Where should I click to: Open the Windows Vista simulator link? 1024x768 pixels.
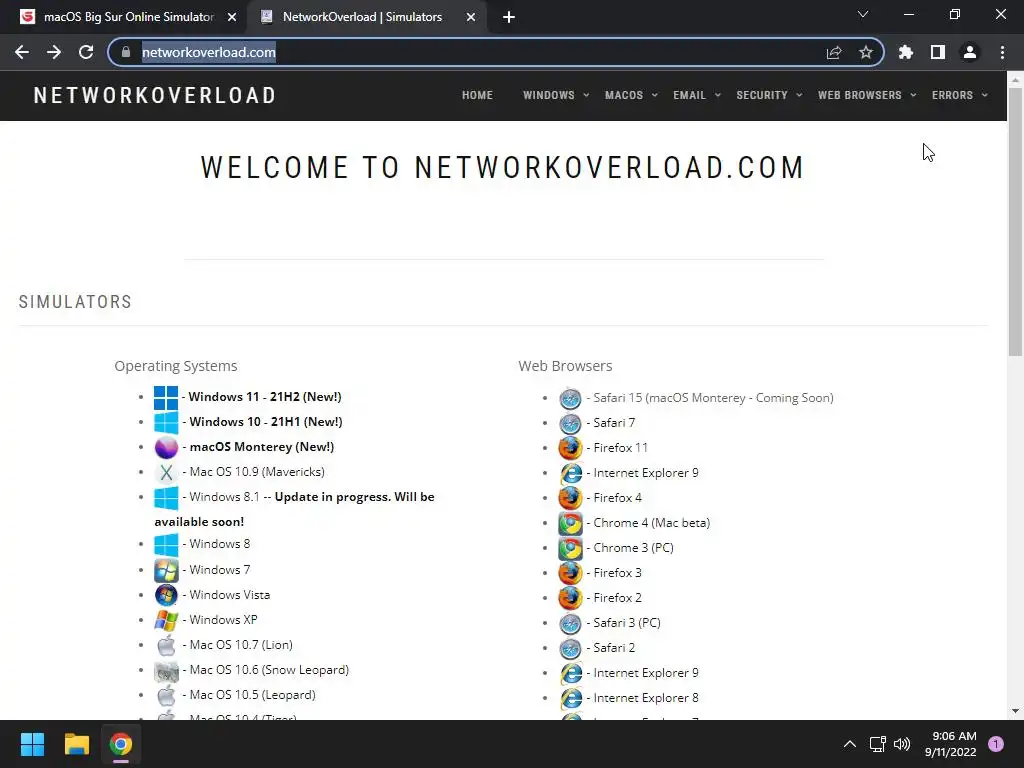pyautogui.click(x=230, y=595)
